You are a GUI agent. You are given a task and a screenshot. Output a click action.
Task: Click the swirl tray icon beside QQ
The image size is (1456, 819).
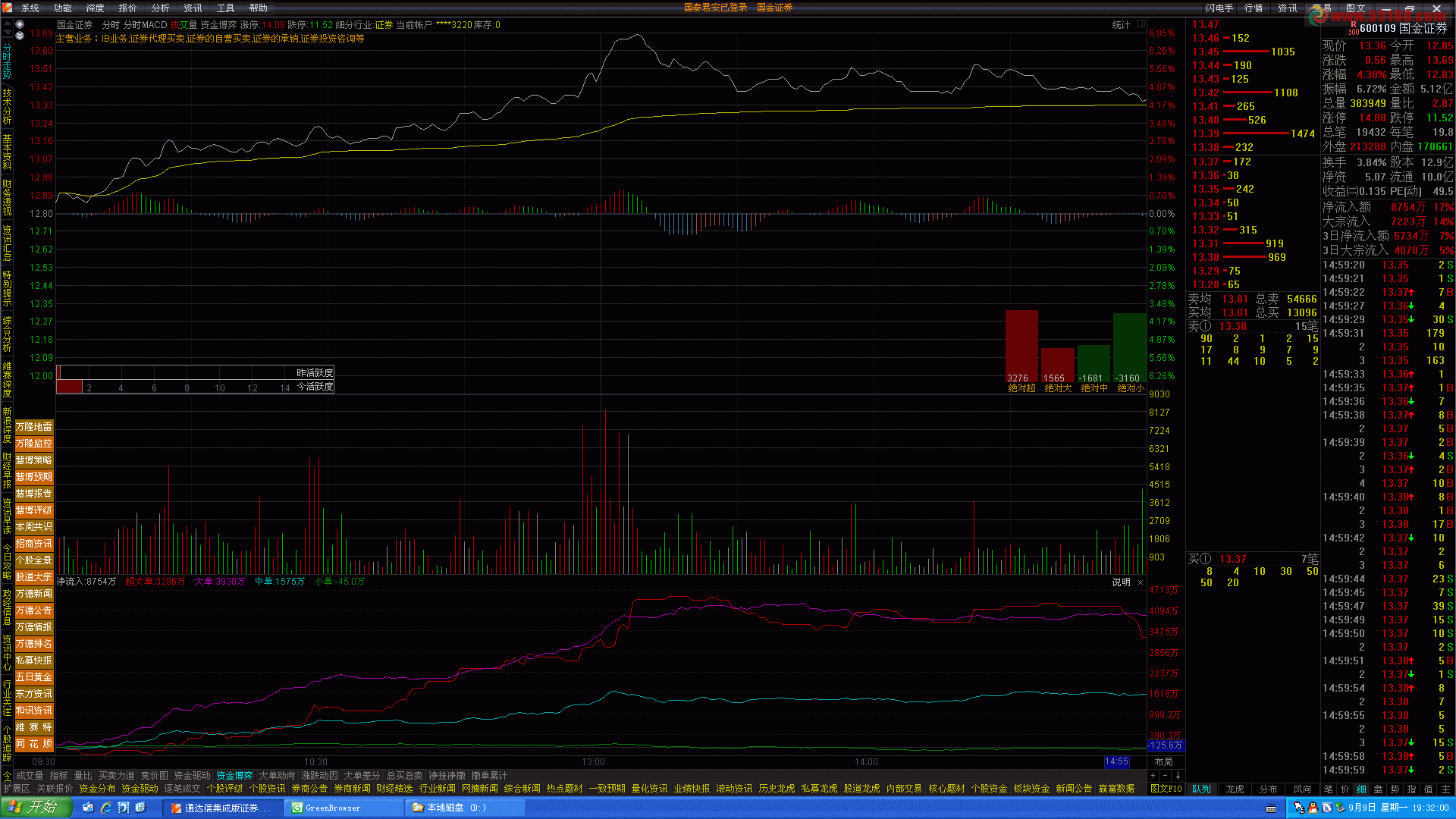click(1326, 808)
